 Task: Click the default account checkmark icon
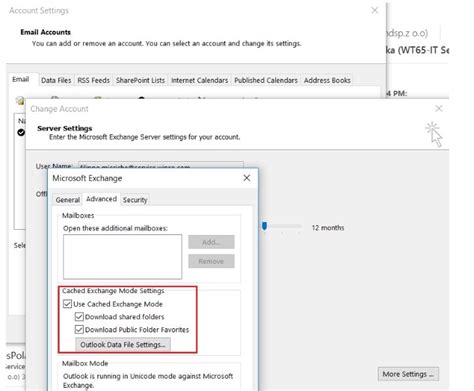point(21,132)
